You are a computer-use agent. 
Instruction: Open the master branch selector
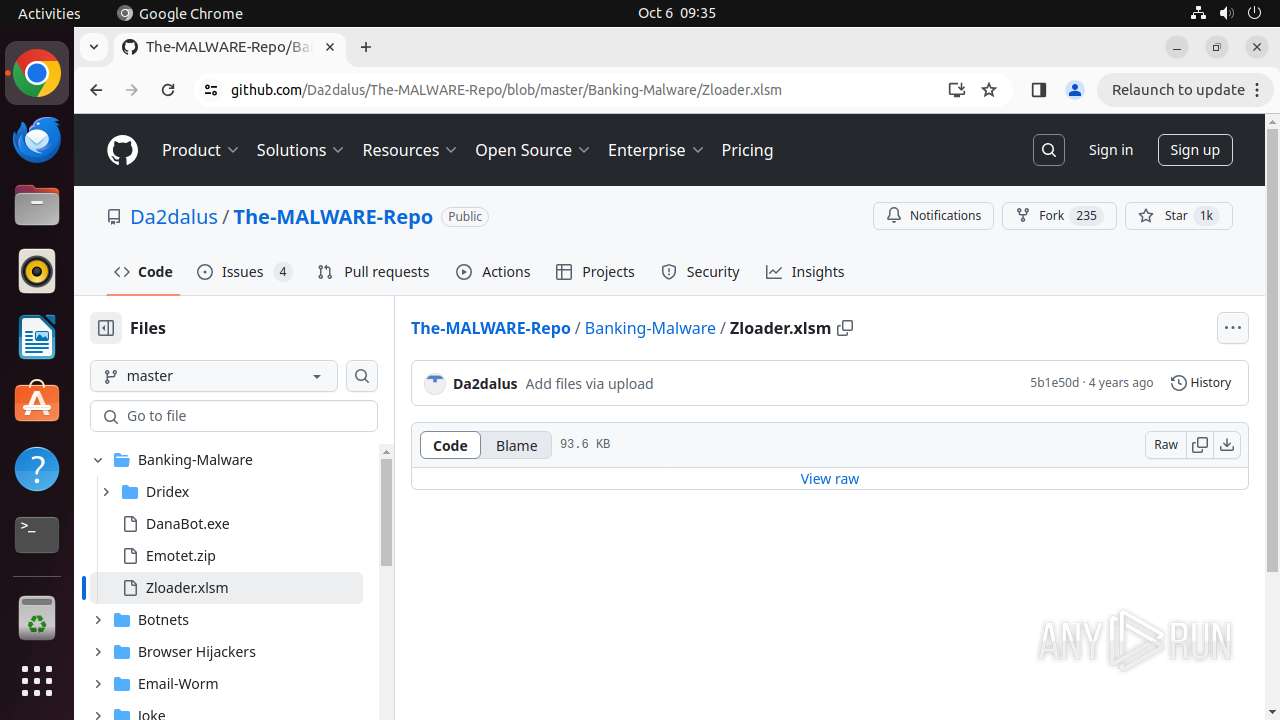tap(214, 376)
